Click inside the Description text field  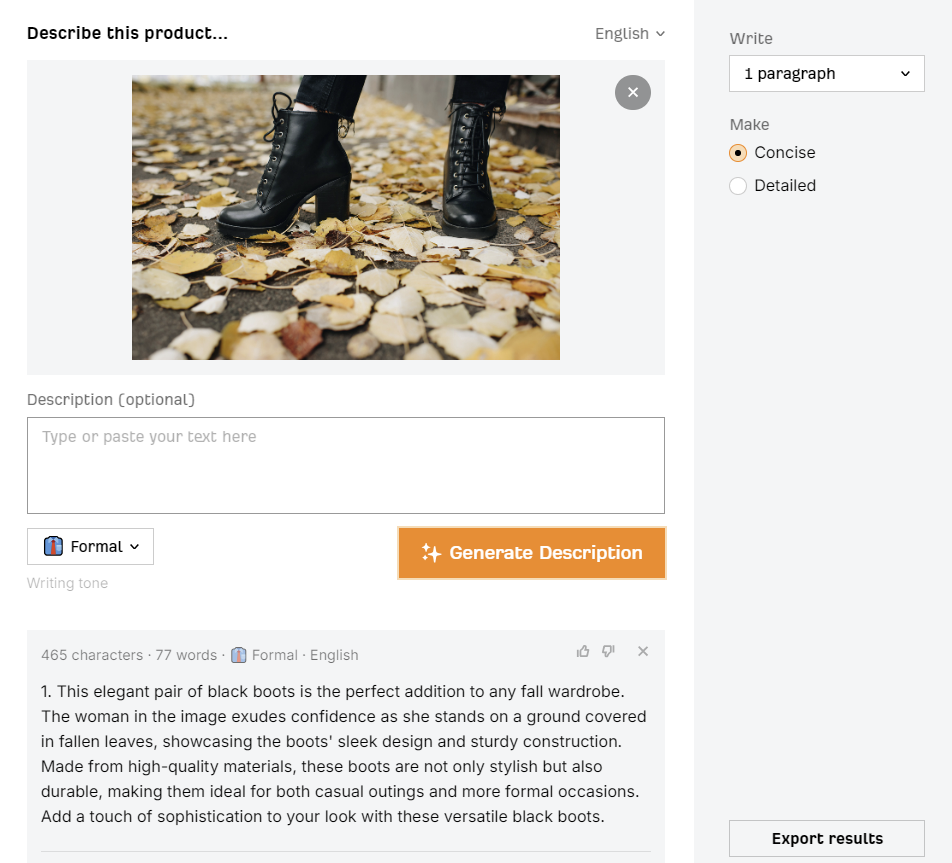[345, 465]
